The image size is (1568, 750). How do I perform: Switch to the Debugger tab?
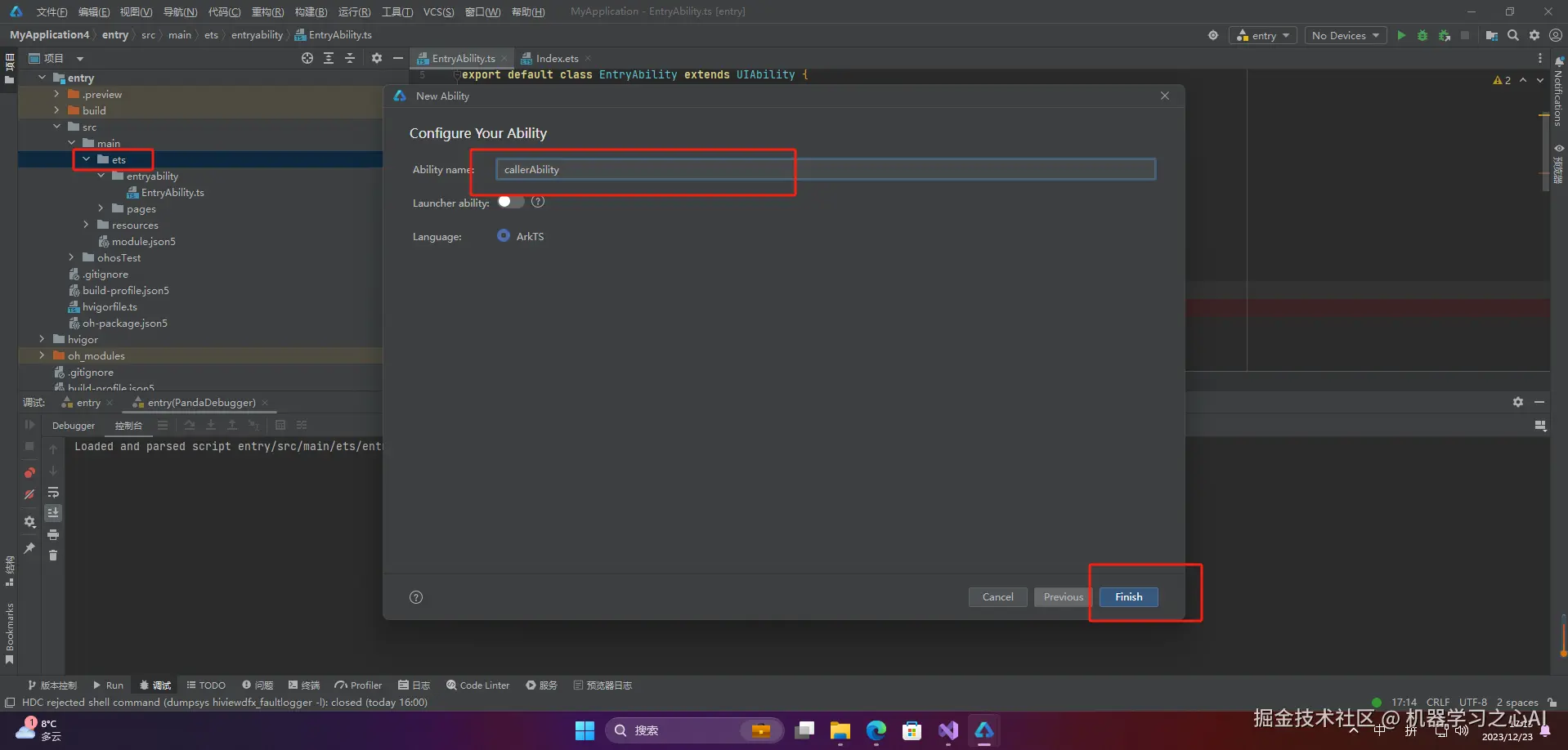(x=74, y=425)
